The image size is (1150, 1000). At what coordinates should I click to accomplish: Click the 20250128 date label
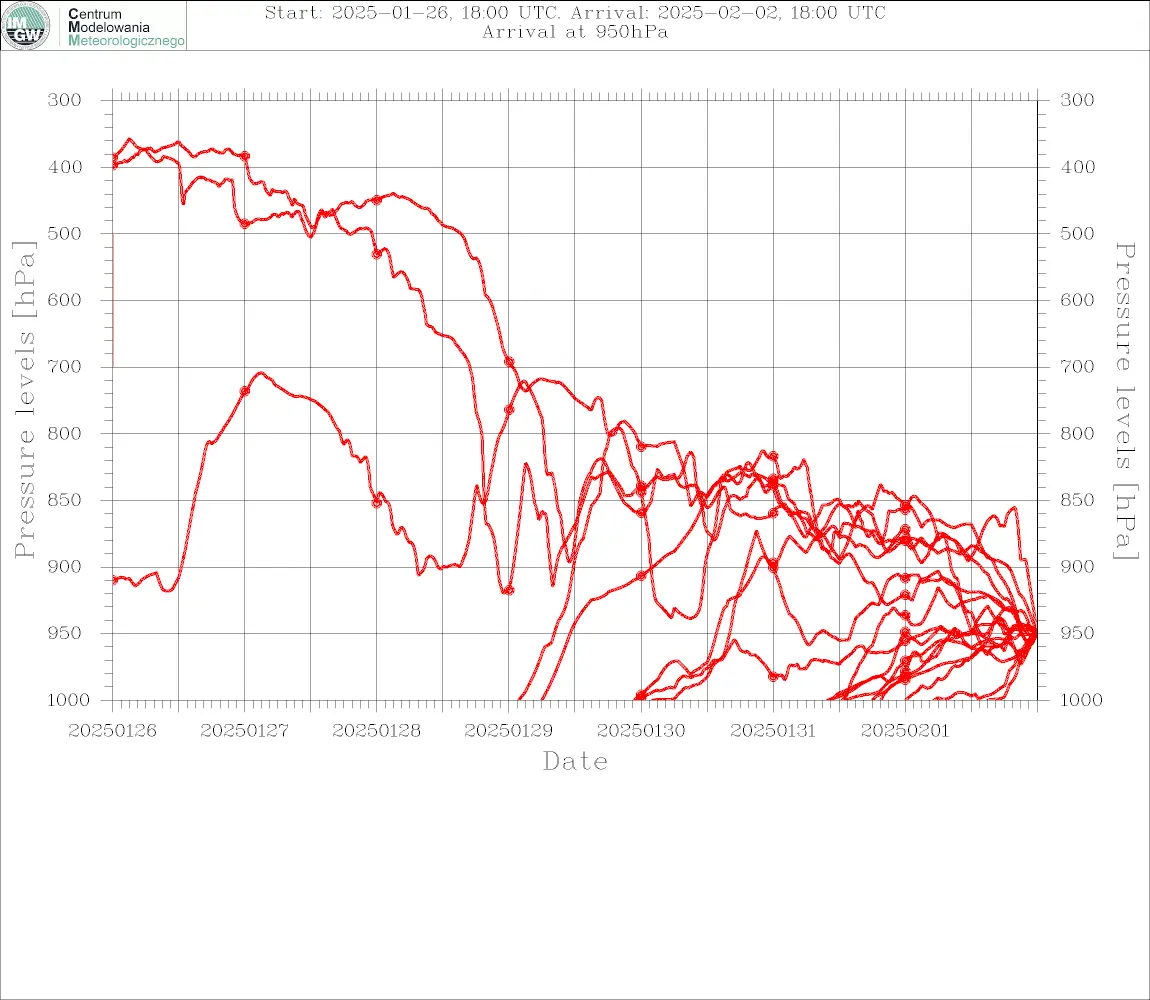(x=376, y=731)
